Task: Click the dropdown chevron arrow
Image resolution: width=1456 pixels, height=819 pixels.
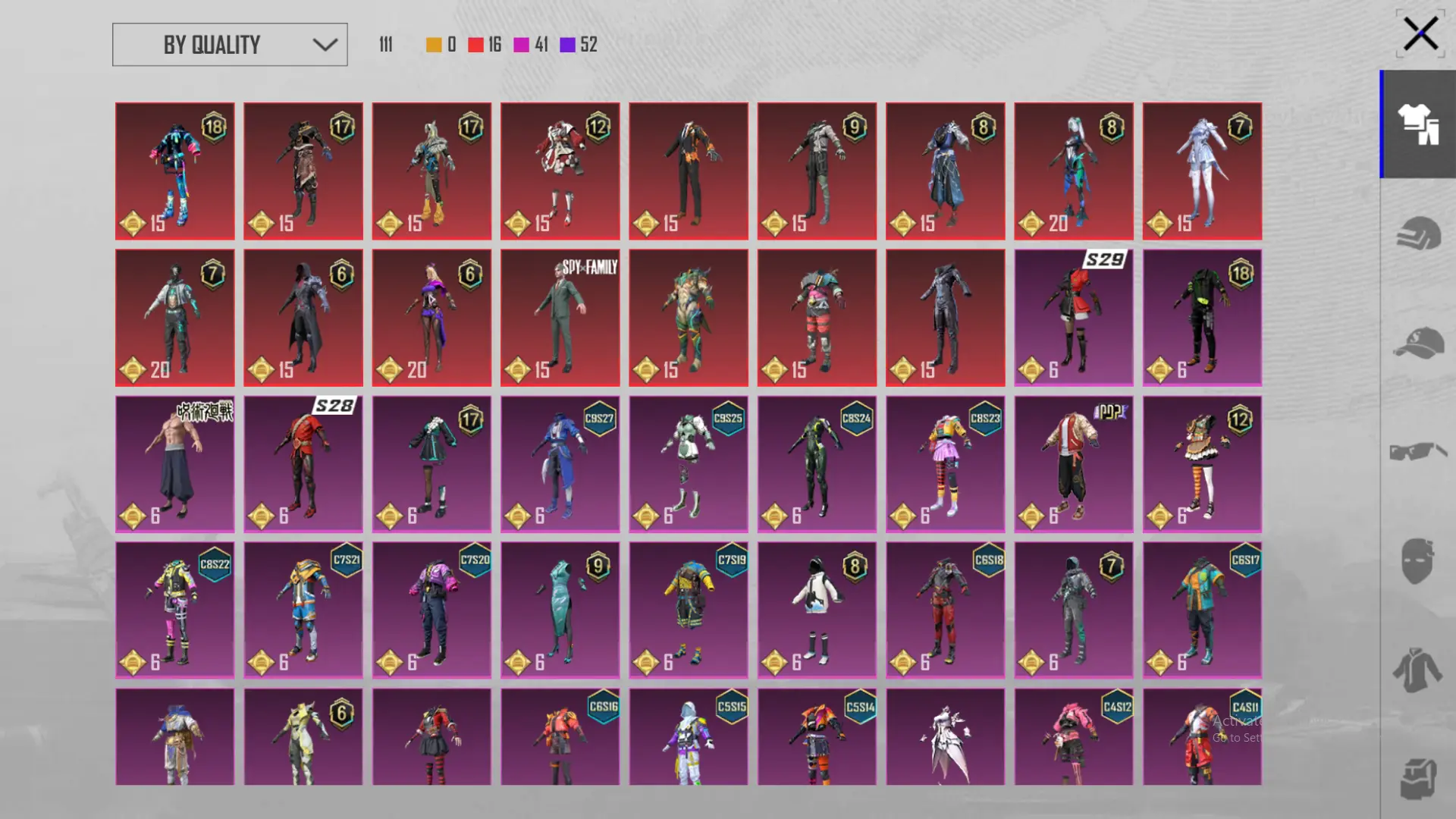Action: click(325, 45)
